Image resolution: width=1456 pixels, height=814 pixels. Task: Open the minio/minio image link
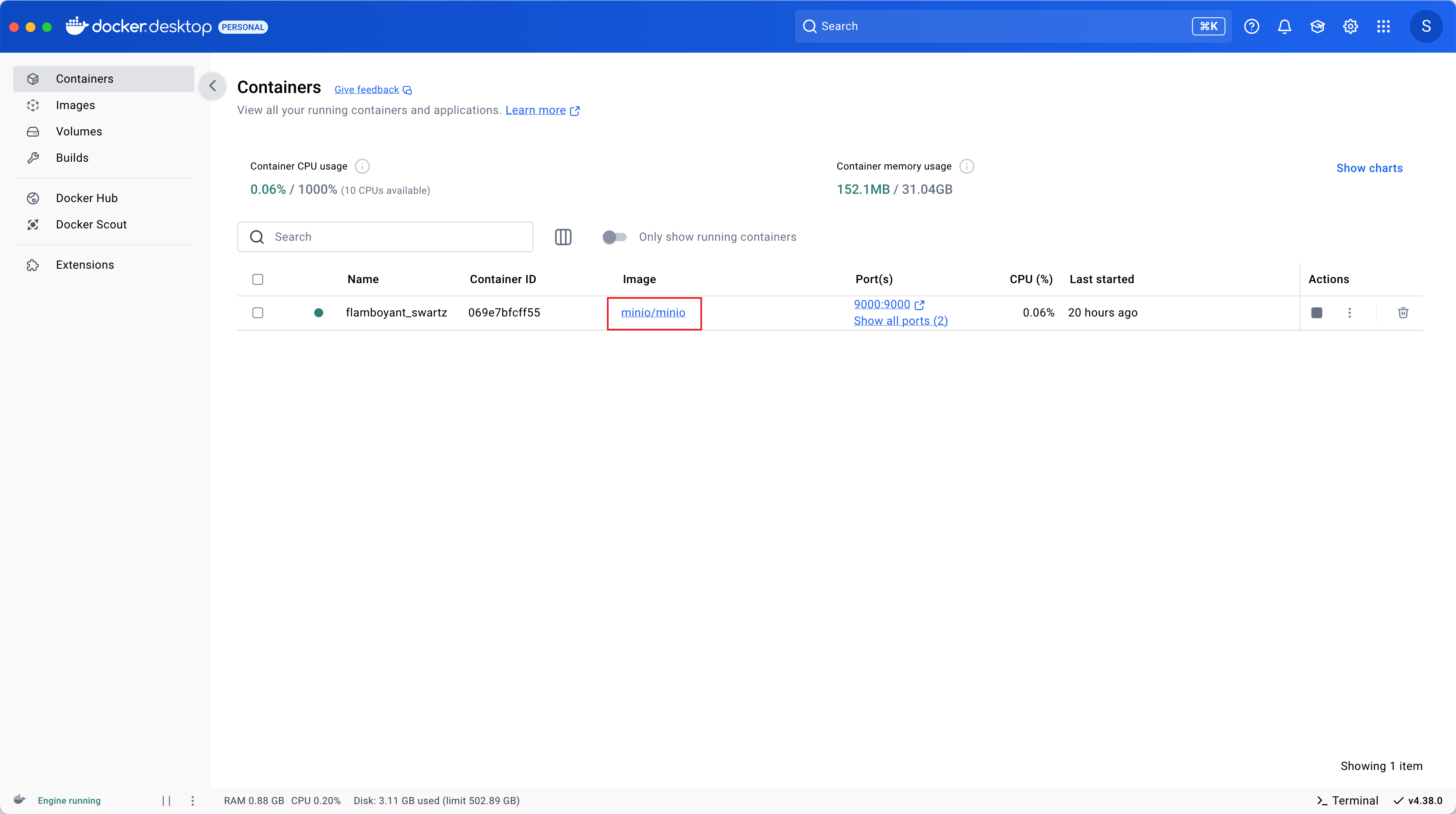point(653,313)
